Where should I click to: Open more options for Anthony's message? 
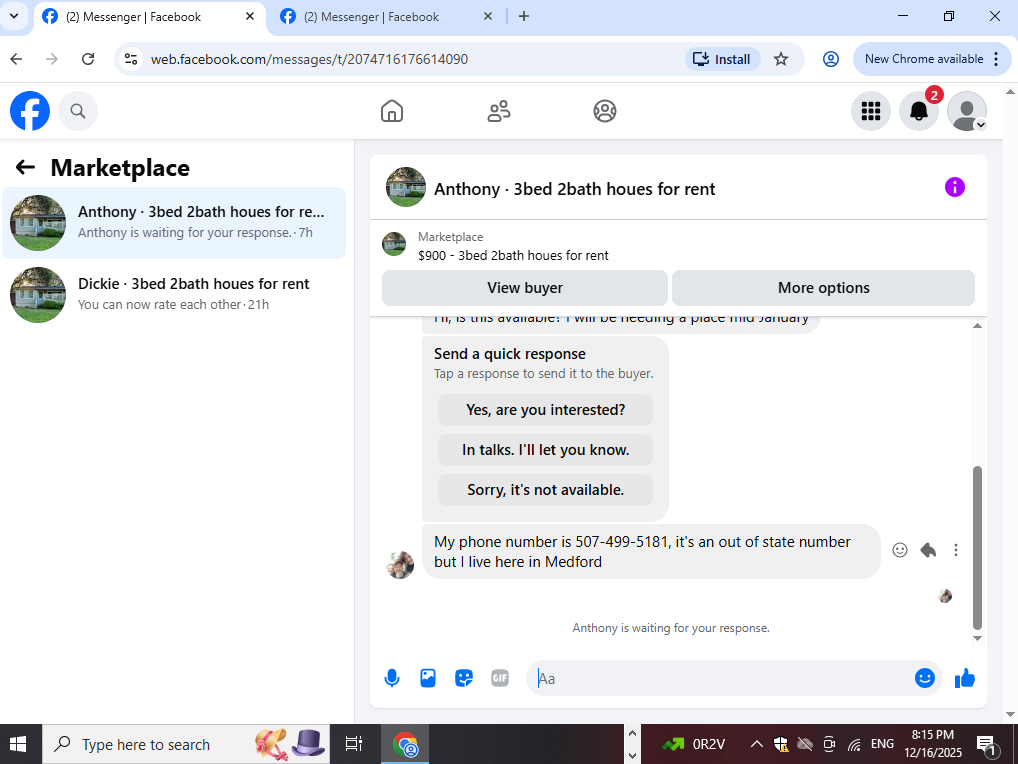[956, 550]
